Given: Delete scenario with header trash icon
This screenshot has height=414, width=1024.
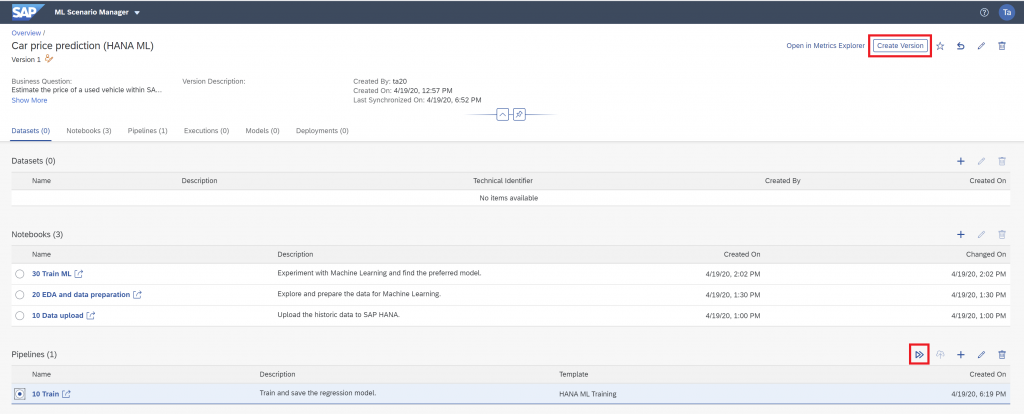Looking at the screenshot, I should coord(1002,46).
